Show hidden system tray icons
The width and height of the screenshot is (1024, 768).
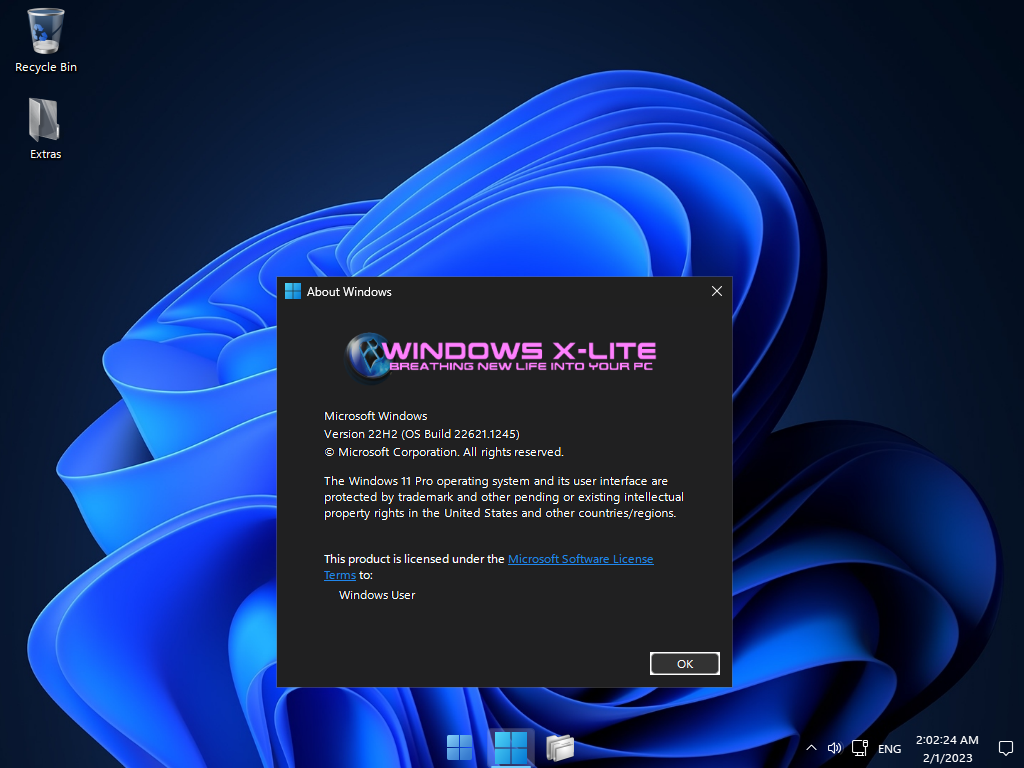(811, 748)
